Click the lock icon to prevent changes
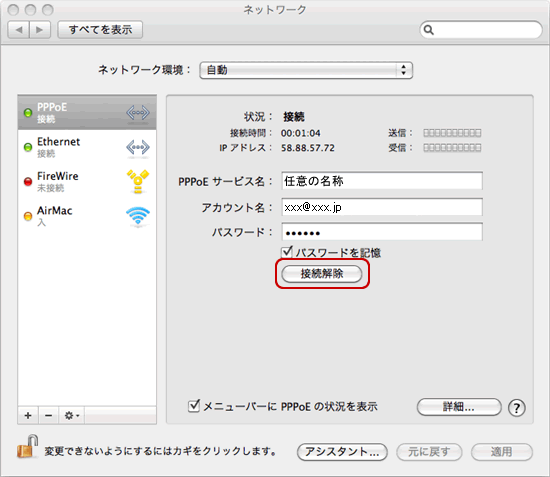This screenshot has height=477, width=550. coord(27,447)
